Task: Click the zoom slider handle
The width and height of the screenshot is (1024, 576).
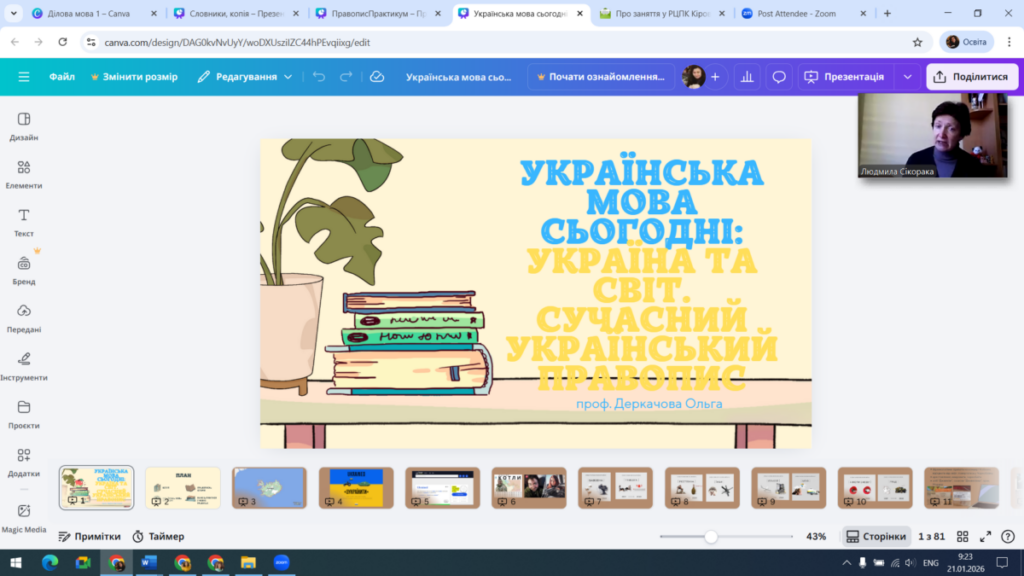Action: [711, 537]
